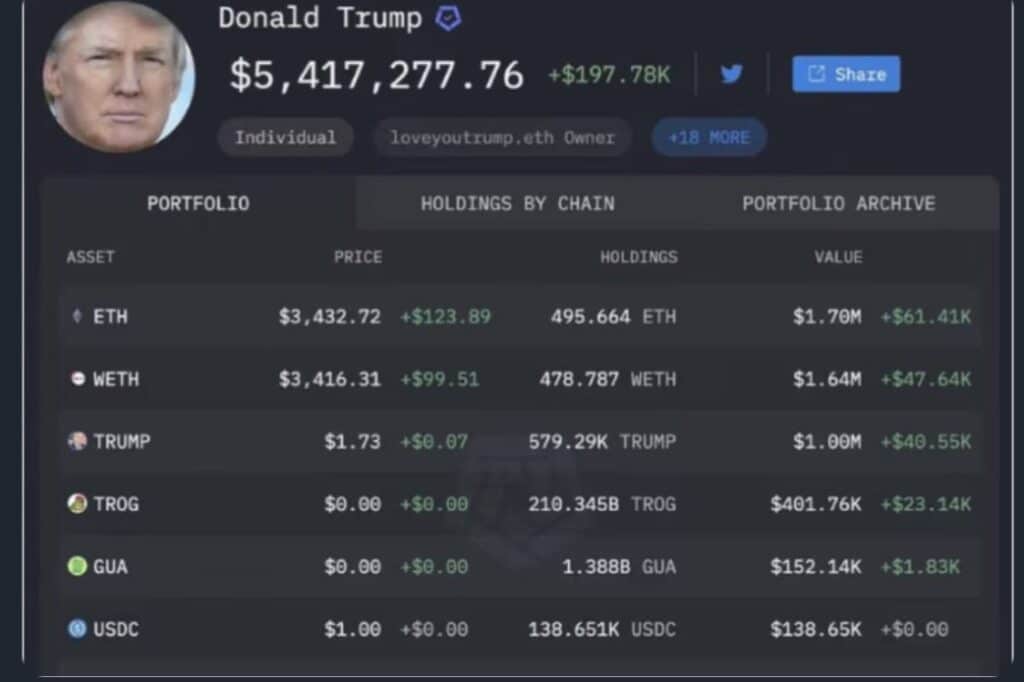1024x682 pixels.
Task: Sort by ASSET column header
Action: [x=90, y=257]
